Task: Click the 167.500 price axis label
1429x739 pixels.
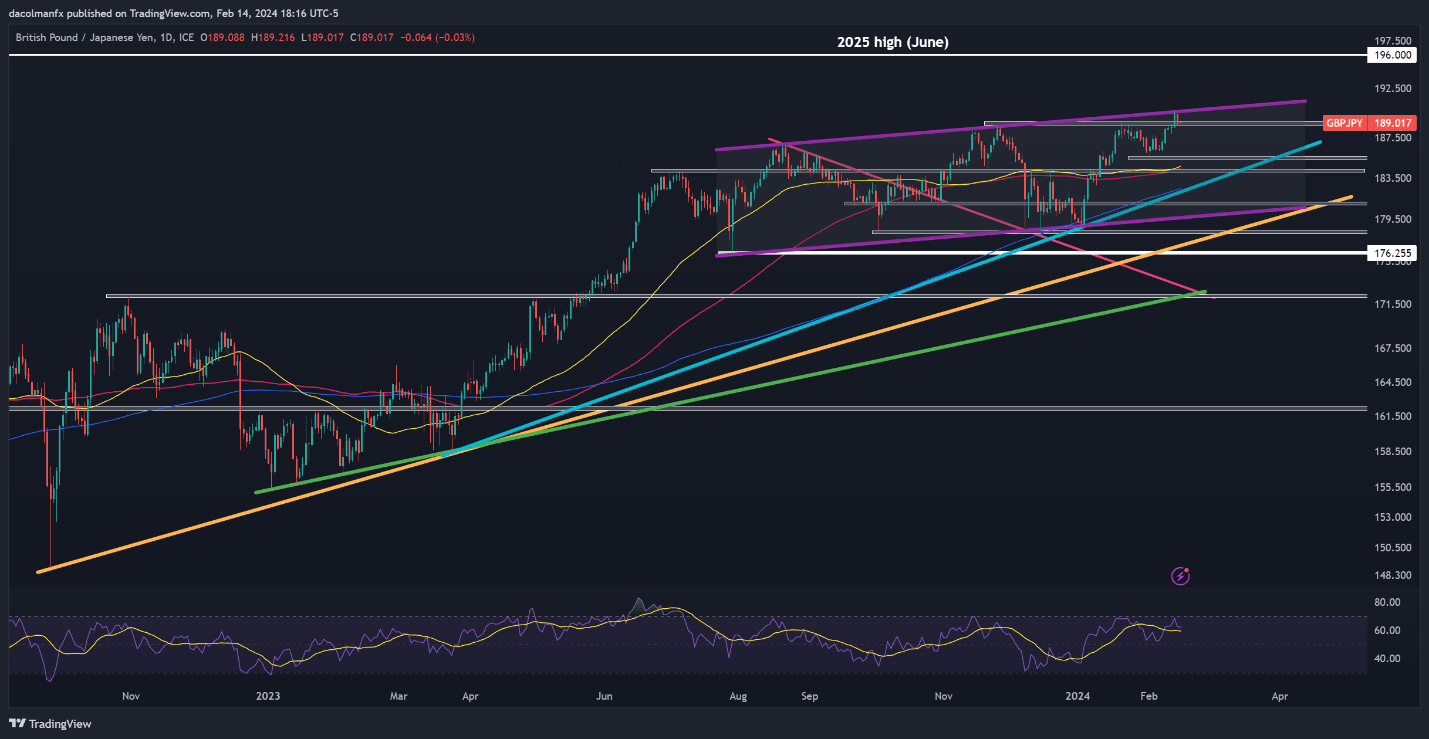Action: point(1392,348)
